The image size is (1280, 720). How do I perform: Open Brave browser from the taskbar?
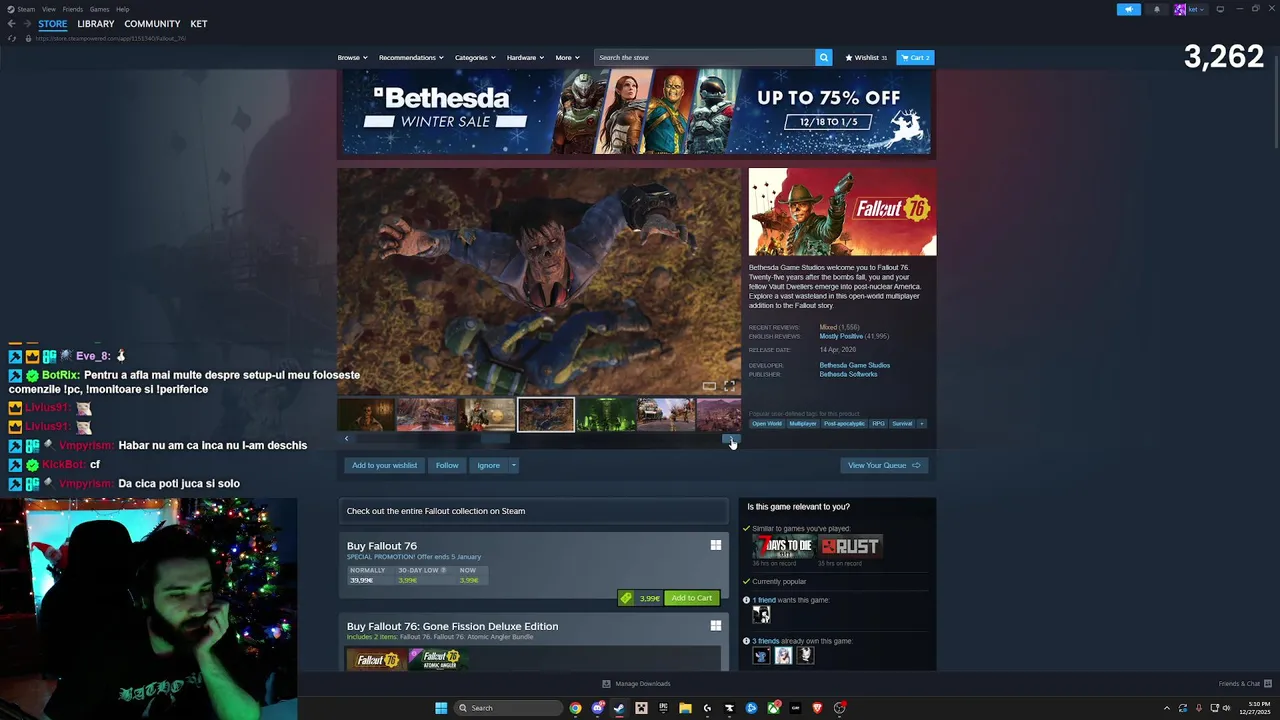coord(818,708)
